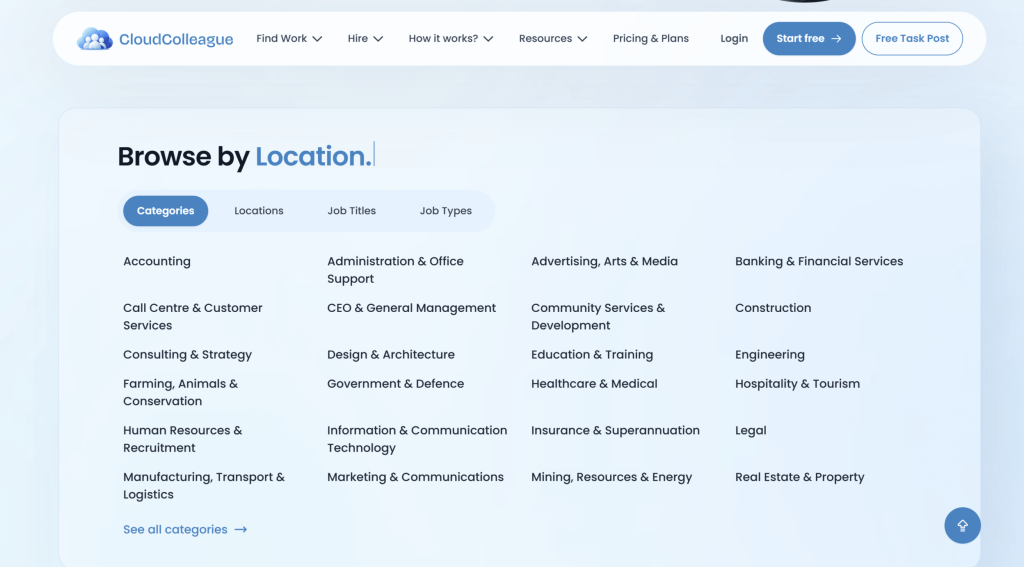
Task: Click the Free Task Post button
Action: [912, 39]
